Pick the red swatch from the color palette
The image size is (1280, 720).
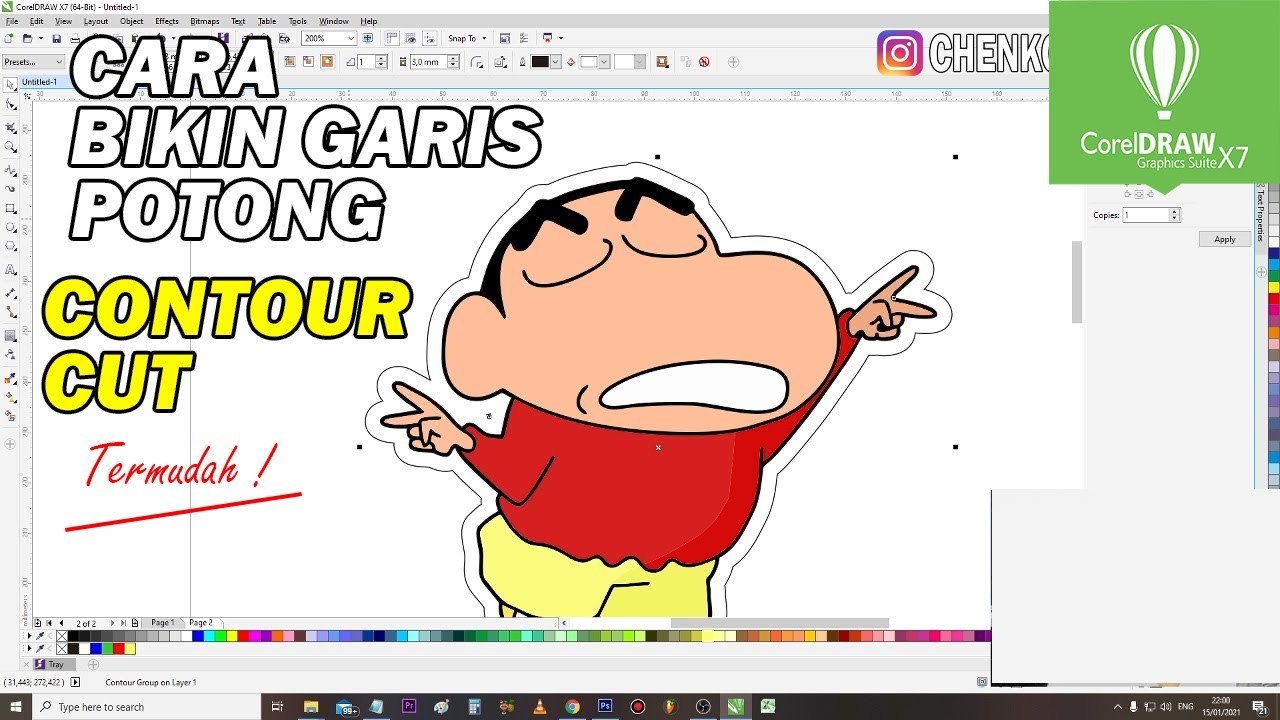pyautogui.click(x=243, y=634)
